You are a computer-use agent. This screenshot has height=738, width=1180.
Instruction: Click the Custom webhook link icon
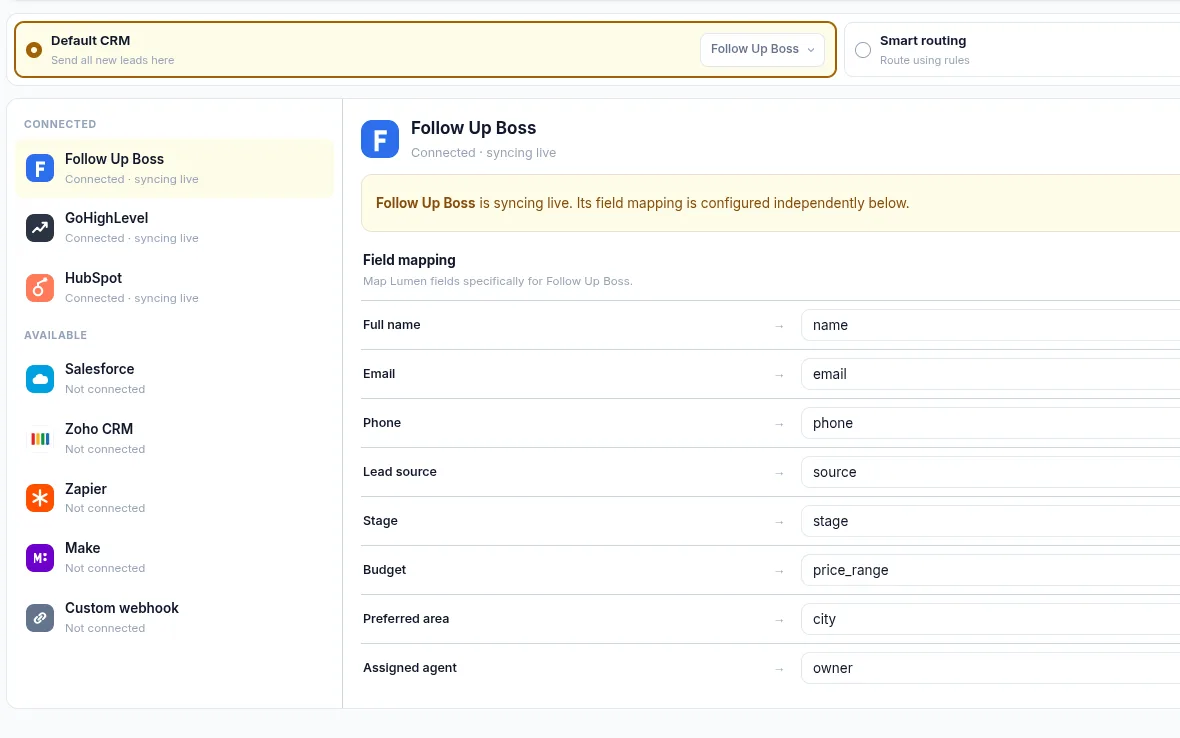pos(40,618)
